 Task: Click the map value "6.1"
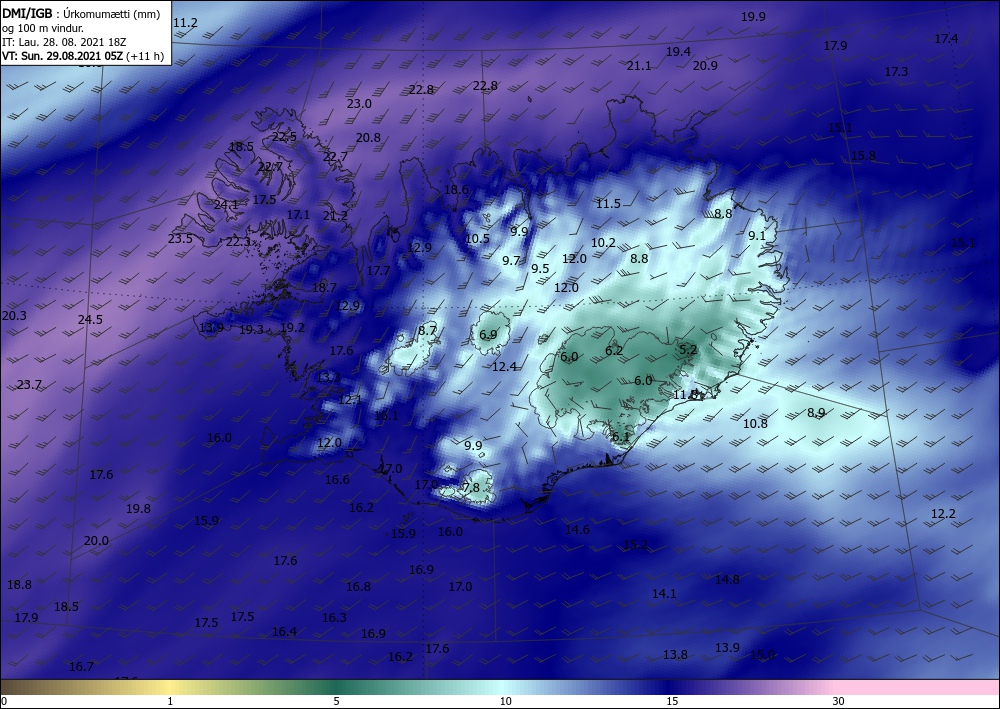click(x=621, y=437)
